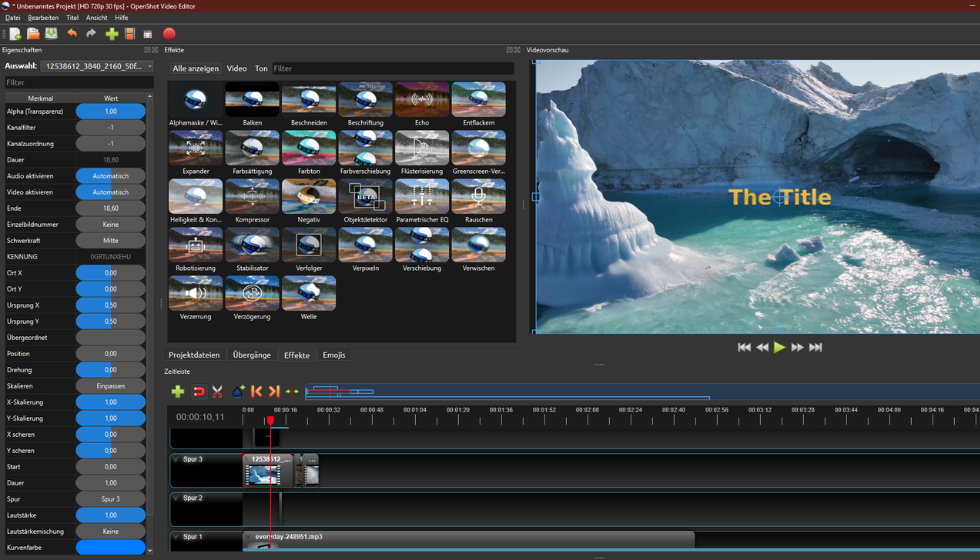Select the Echo effect

[x=422, y=99]
